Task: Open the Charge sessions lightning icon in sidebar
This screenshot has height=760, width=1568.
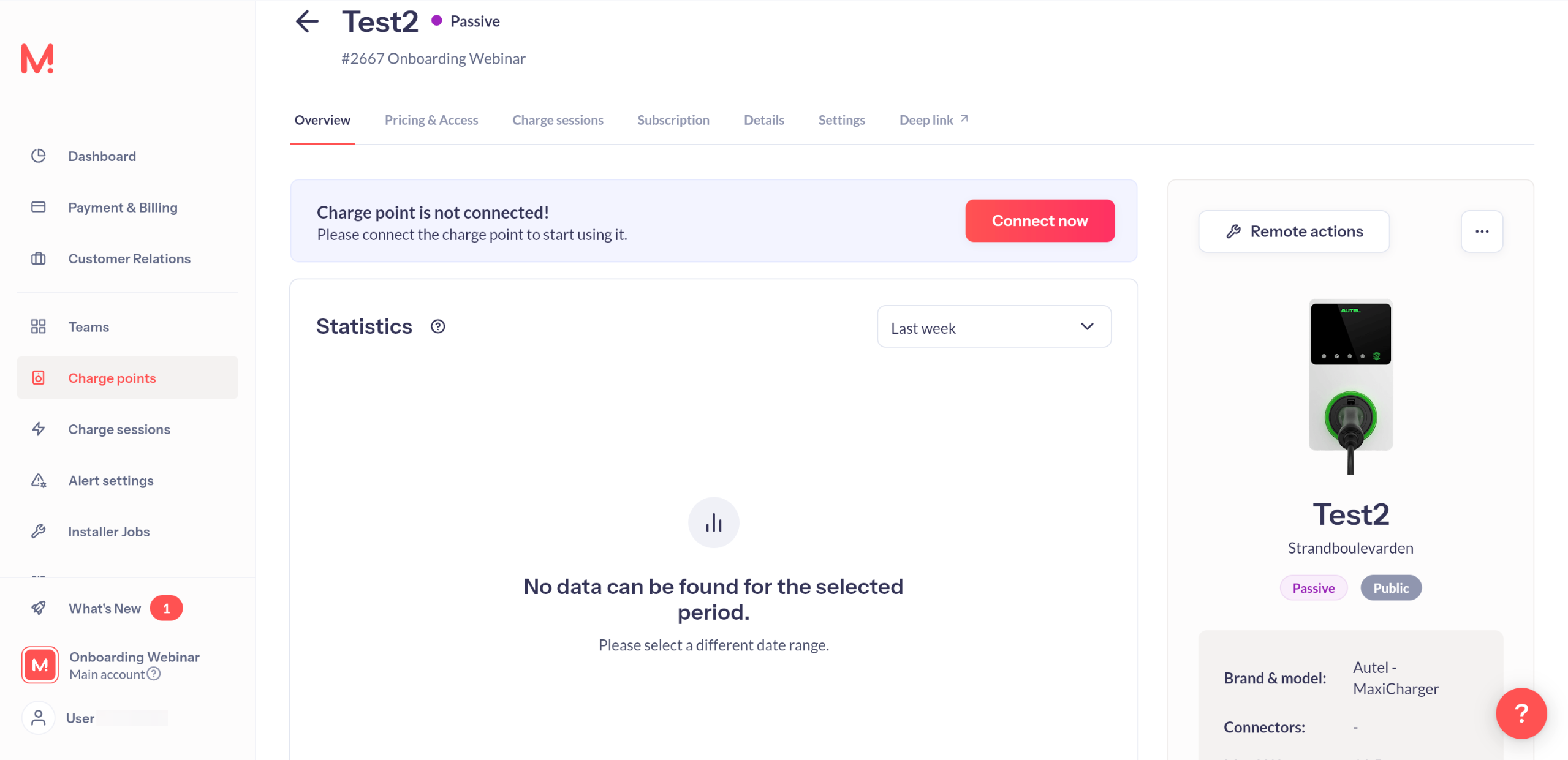Action: click(x=39, y=429)
